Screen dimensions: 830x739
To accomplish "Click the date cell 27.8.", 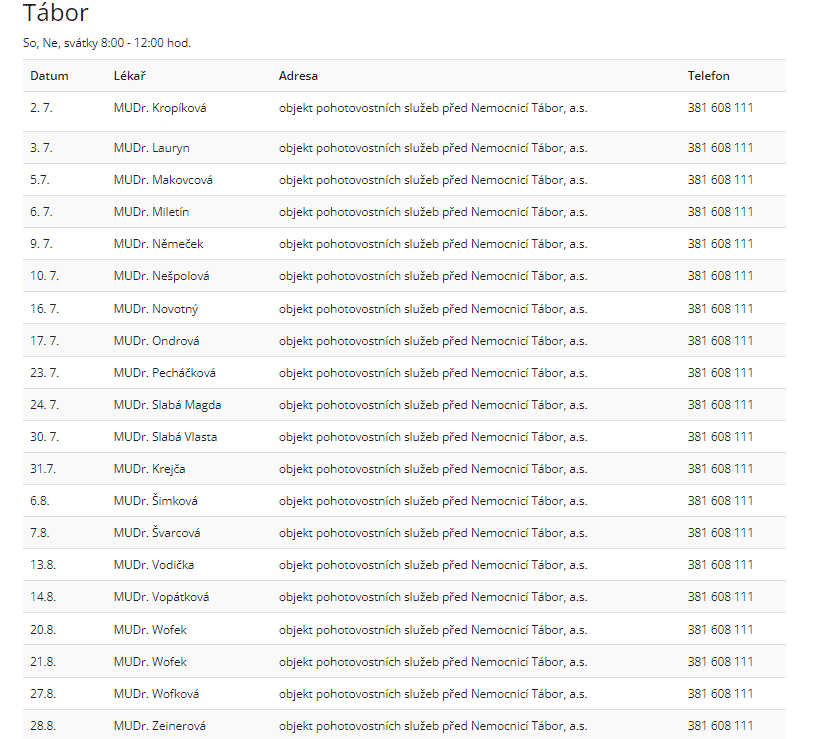I will tap(43, 694).
